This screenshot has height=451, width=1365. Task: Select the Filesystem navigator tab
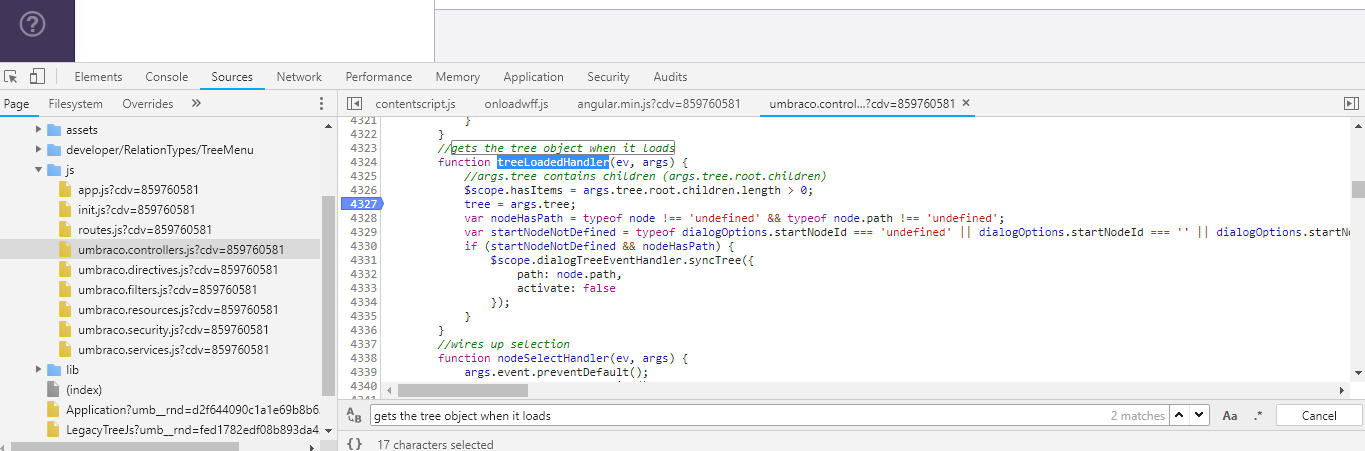76,104
